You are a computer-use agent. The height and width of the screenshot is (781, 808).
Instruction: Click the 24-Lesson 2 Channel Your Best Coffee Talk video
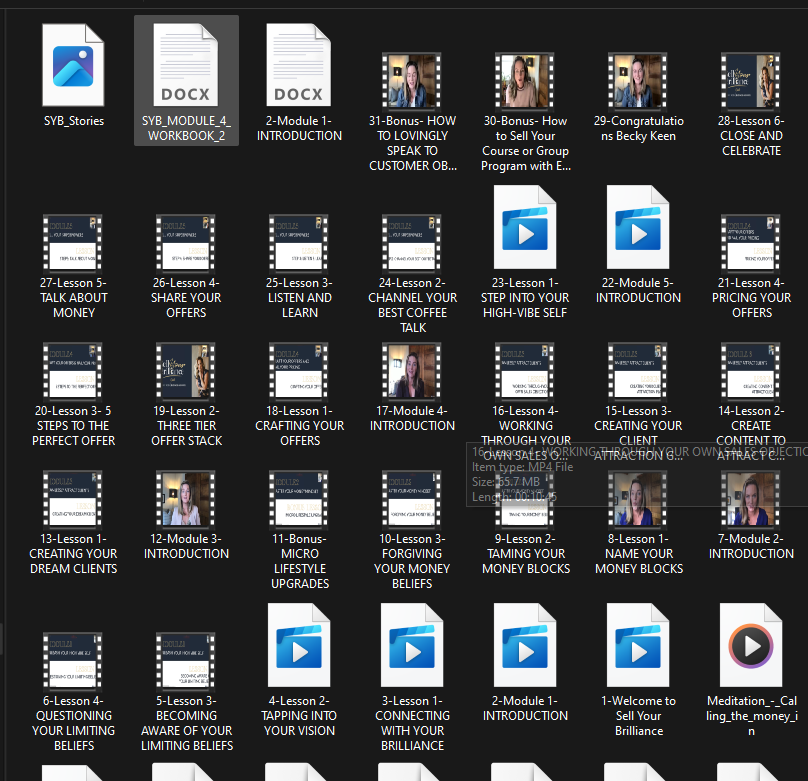pos(412,242)
